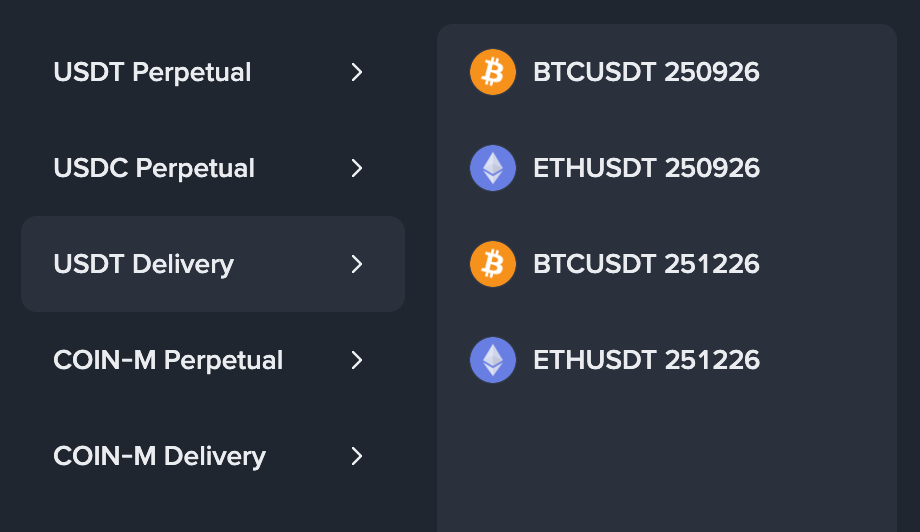Expand the COIN-M Delivery chevron arrow
The height and width of the screenshot is (532, 920).
[x=357, y=456]
